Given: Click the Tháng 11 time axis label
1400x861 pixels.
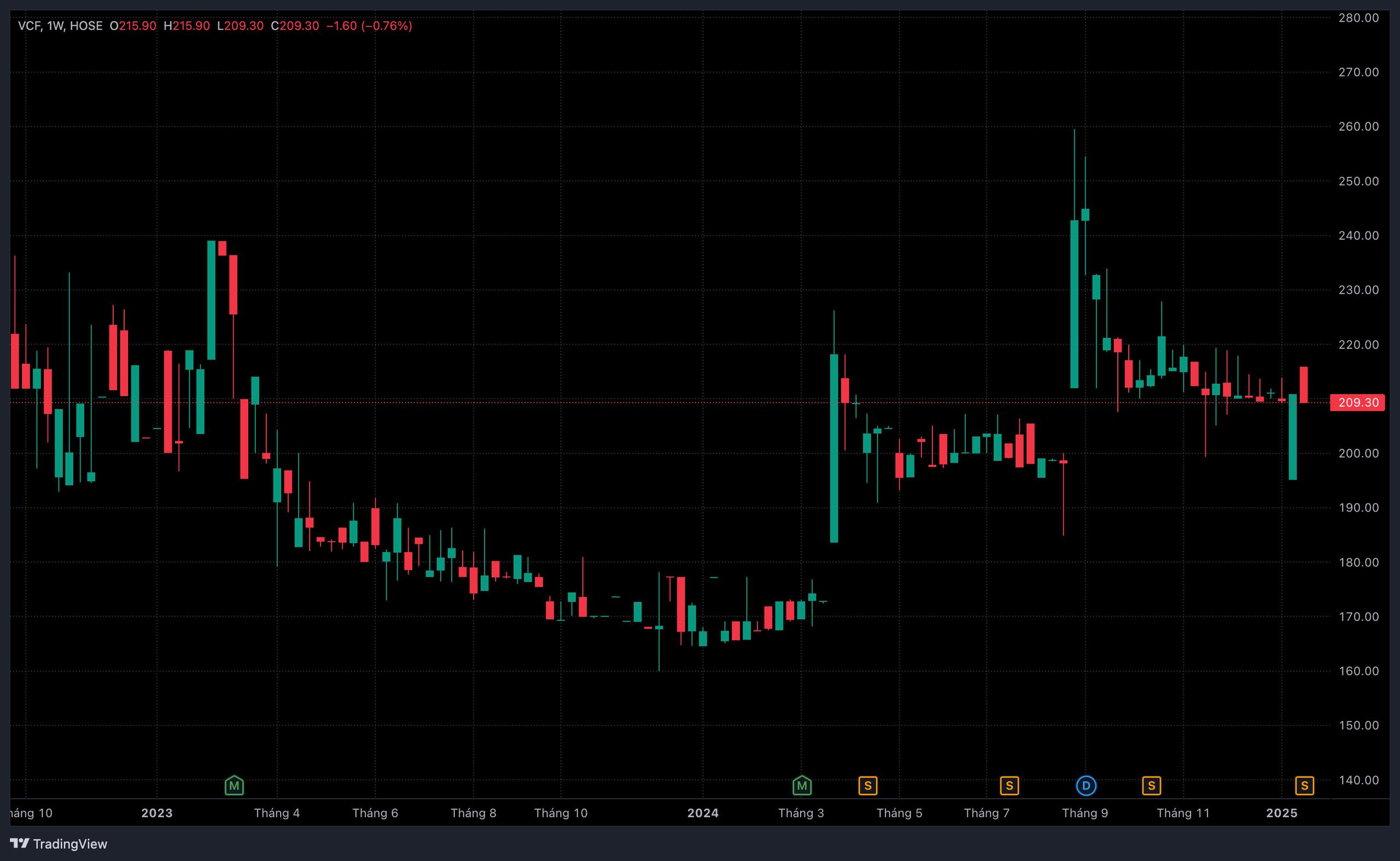Looking at the screenshot, I should pos(1183,813).
